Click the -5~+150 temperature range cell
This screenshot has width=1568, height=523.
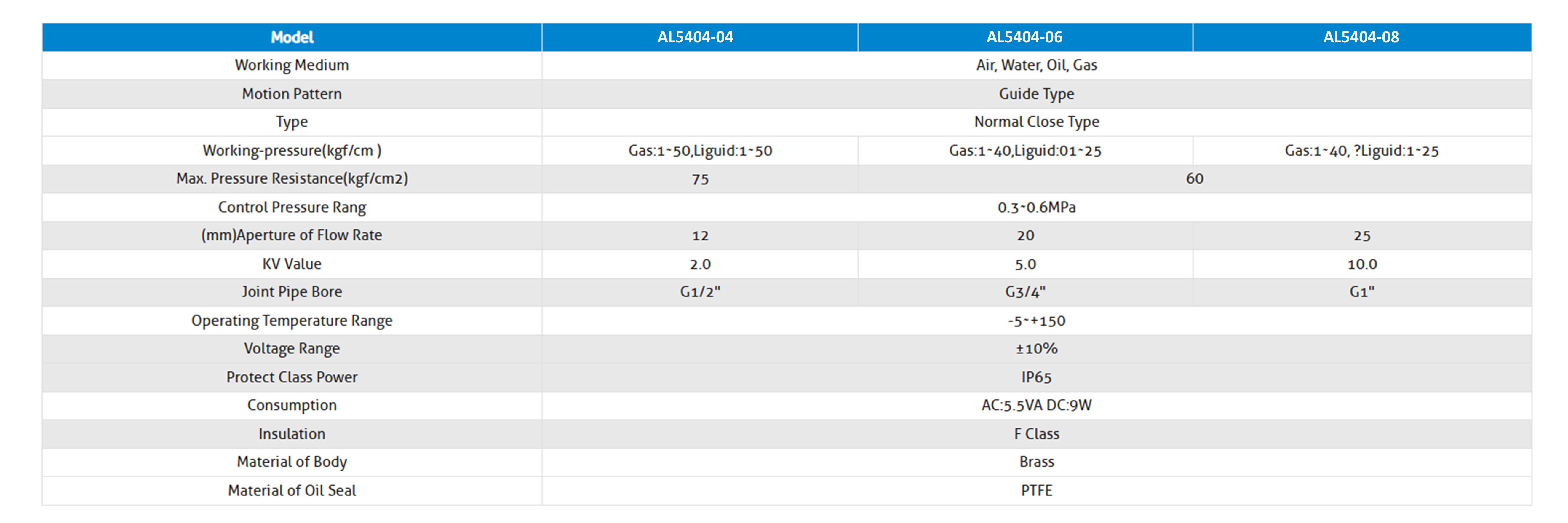point(1037,321)
